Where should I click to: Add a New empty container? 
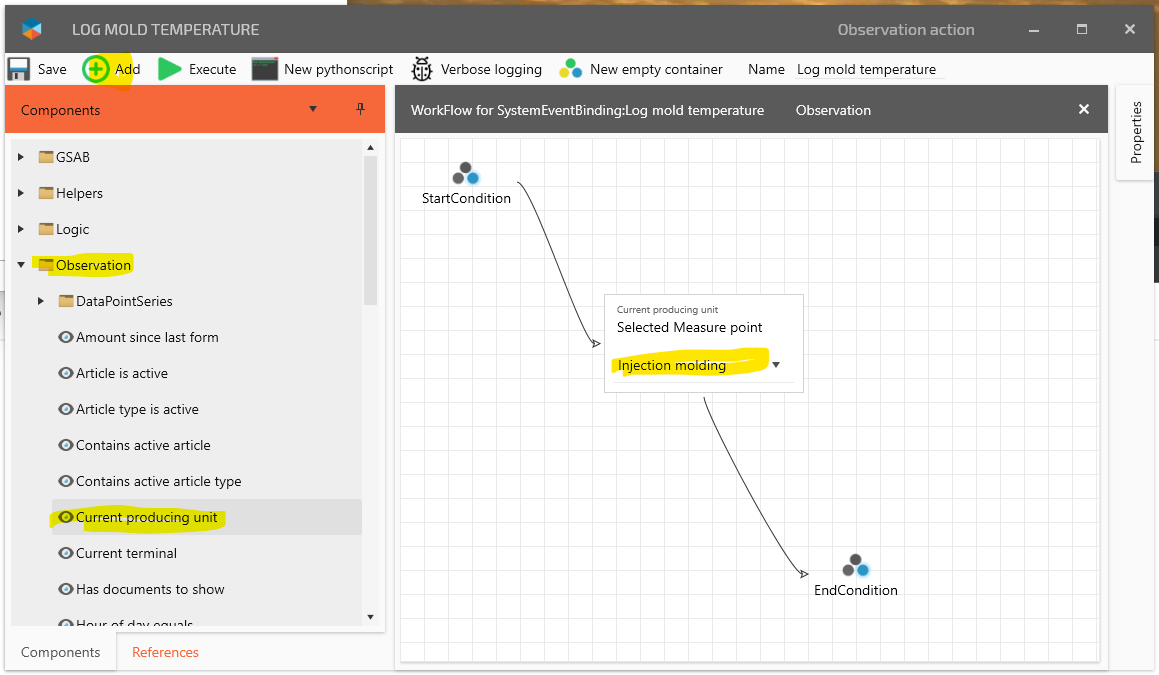click(571, 69)
